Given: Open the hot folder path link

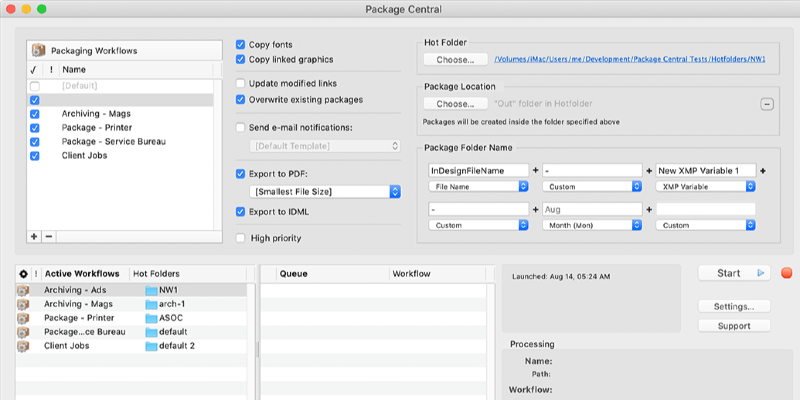Looking at the screenshot, I should [630, 60].
